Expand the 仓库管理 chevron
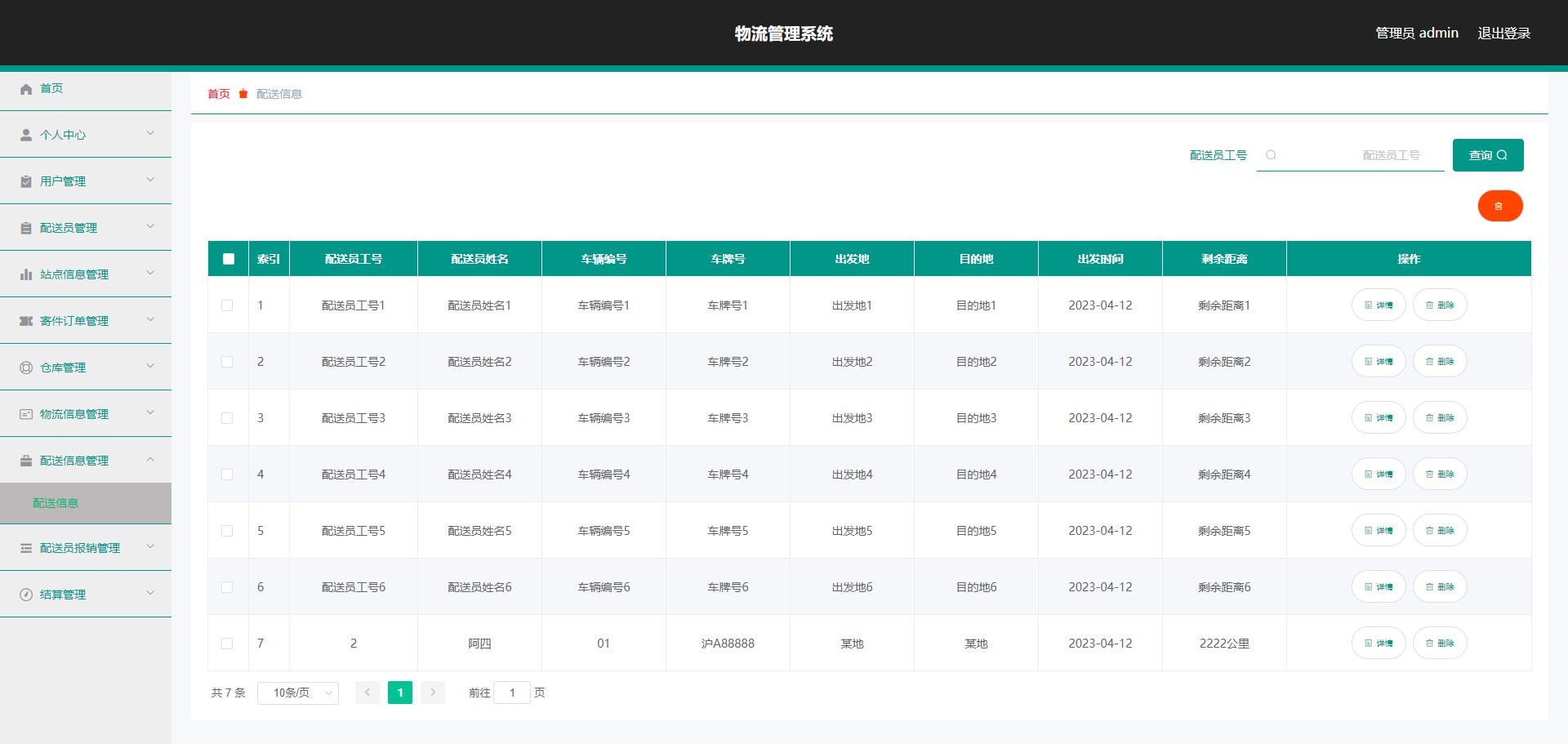The height and width of the screenshot is (744, 1568). (150, 366)
